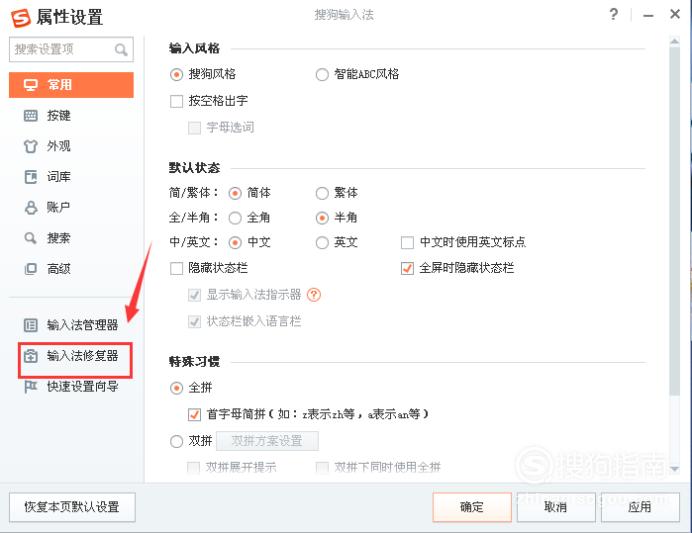Viewport: 692px width, 533px height.
Task: Click the list icon beside 输入法管理器
Action: coord(30,325)
